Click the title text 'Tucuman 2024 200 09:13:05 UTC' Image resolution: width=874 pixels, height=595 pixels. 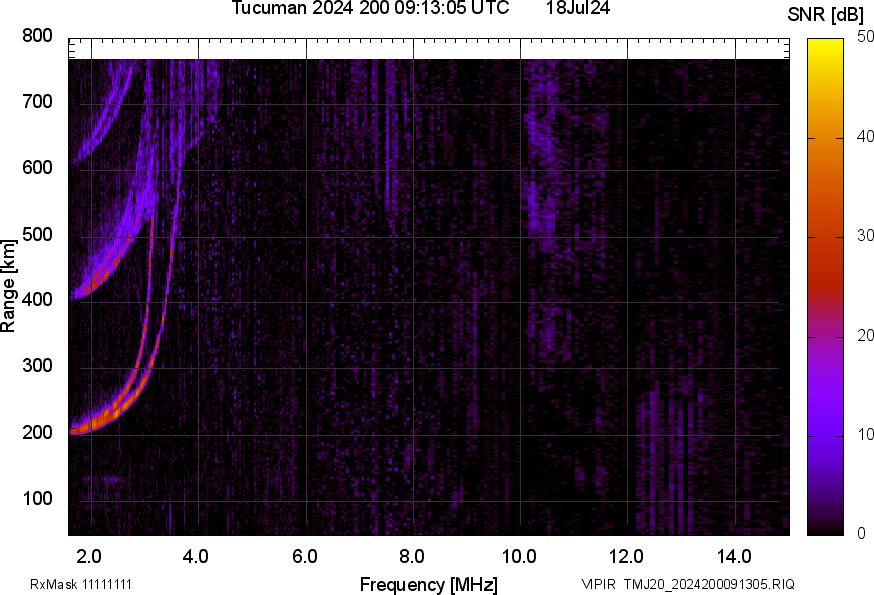point(370,8)
